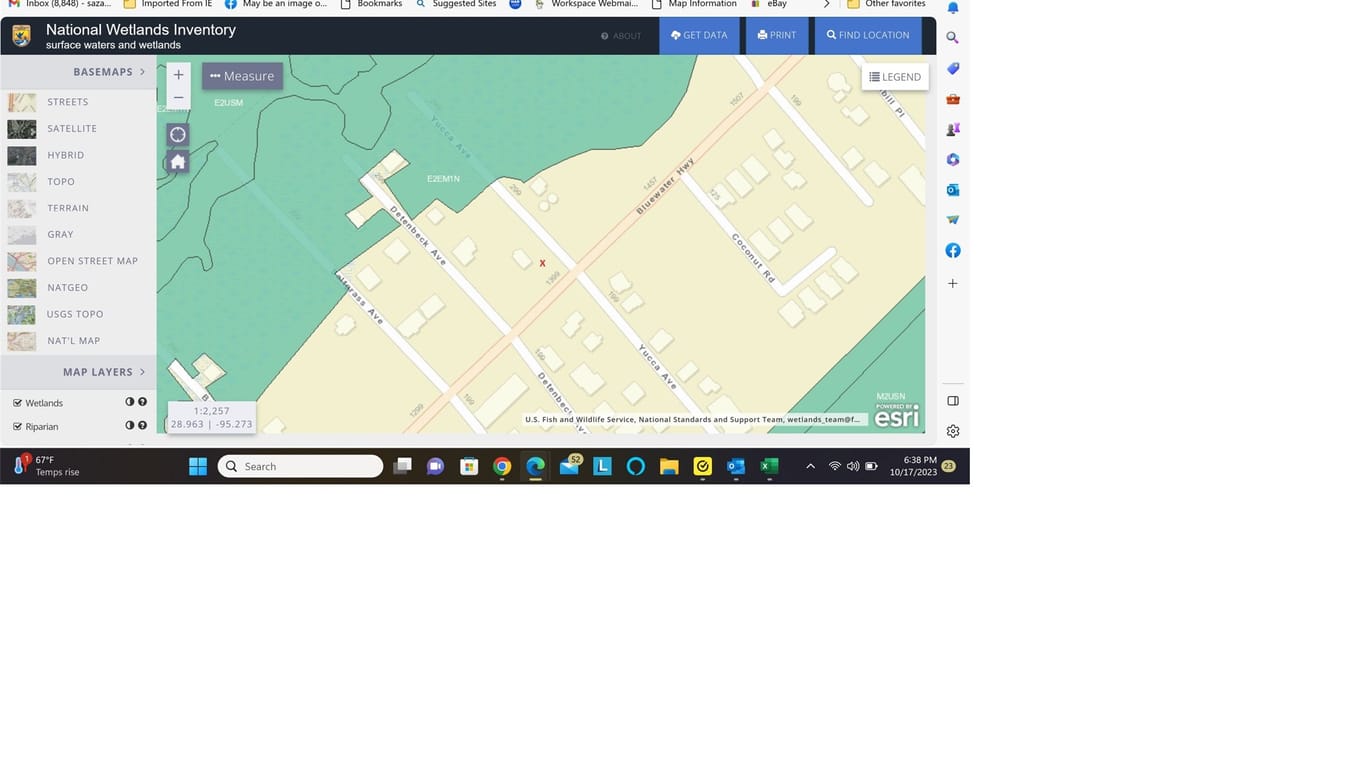
Task: Uncheck the Wetlands layer checkbox
Action: click(18, 403)
